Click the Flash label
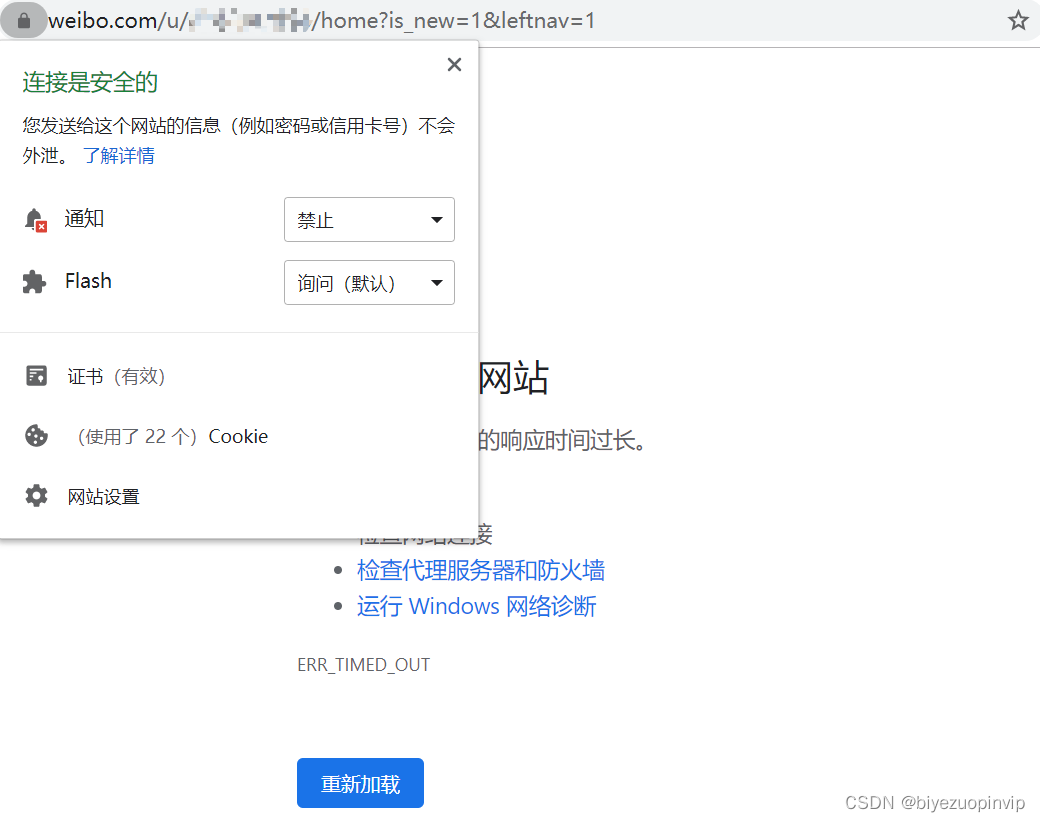 pyautogui.click(x=88, y=281)
